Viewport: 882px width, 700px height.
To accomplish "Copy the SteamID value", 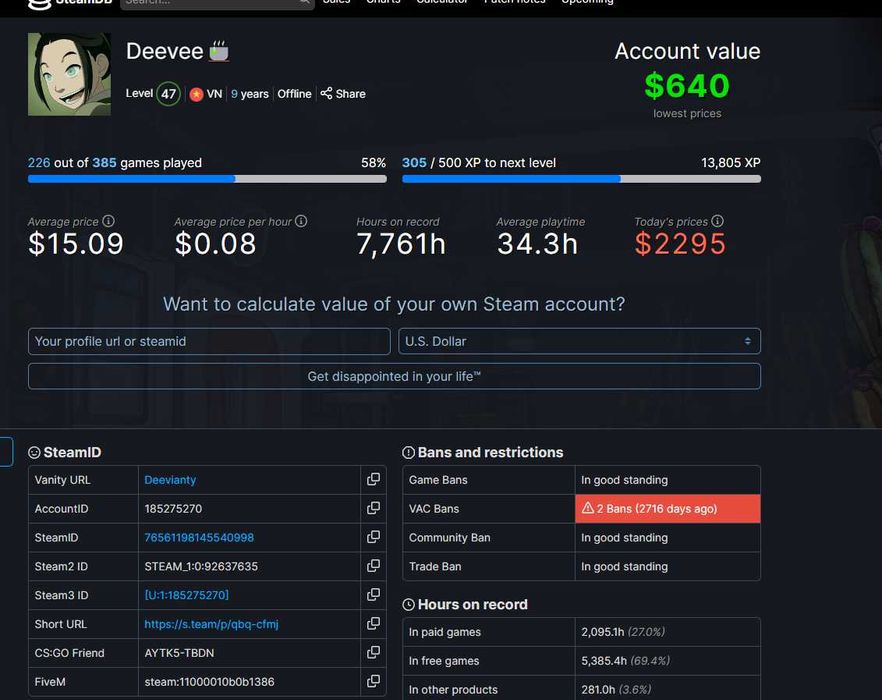I will 373,537.
